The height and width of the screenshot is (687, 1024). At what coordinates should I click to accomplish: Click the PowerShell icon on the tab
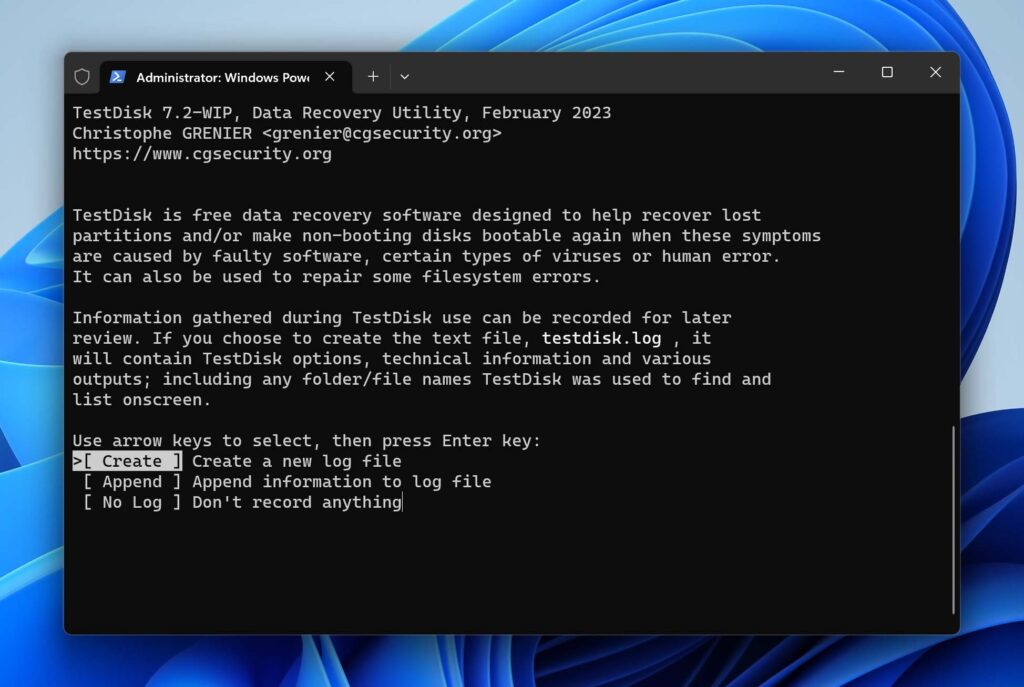(x=117, y=76)
